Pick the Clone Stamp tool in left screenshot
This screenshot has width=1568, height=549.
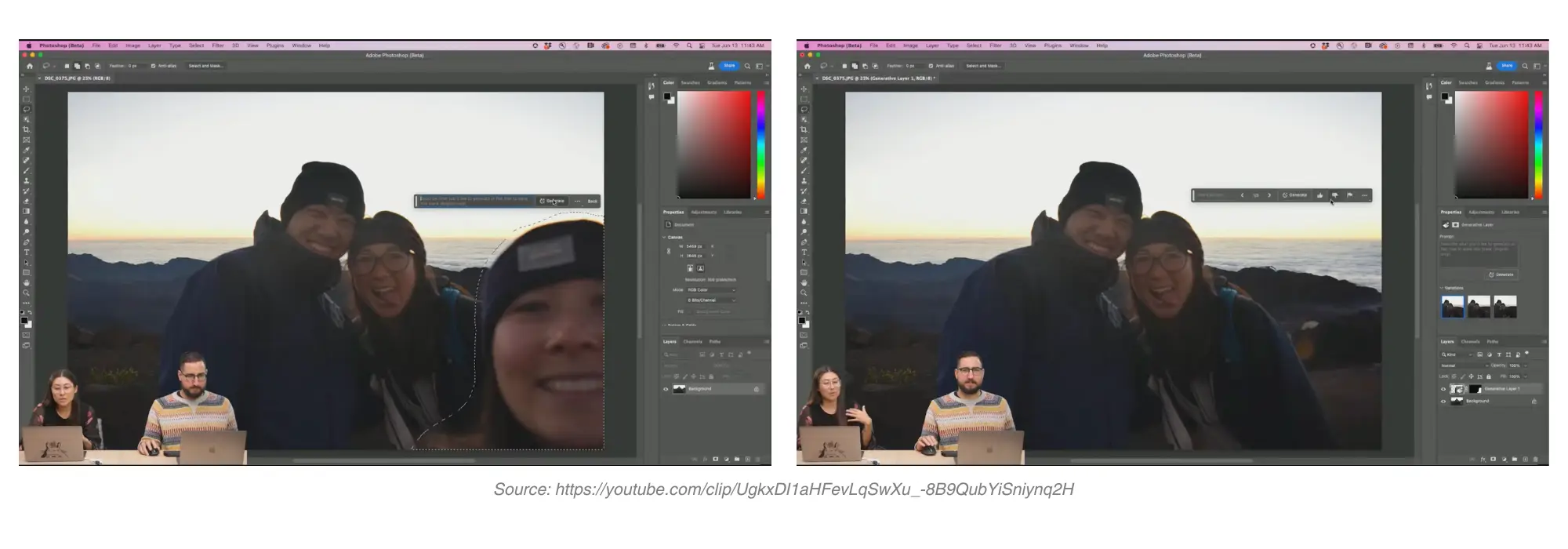pyautogui.click(x=26, y=181)
